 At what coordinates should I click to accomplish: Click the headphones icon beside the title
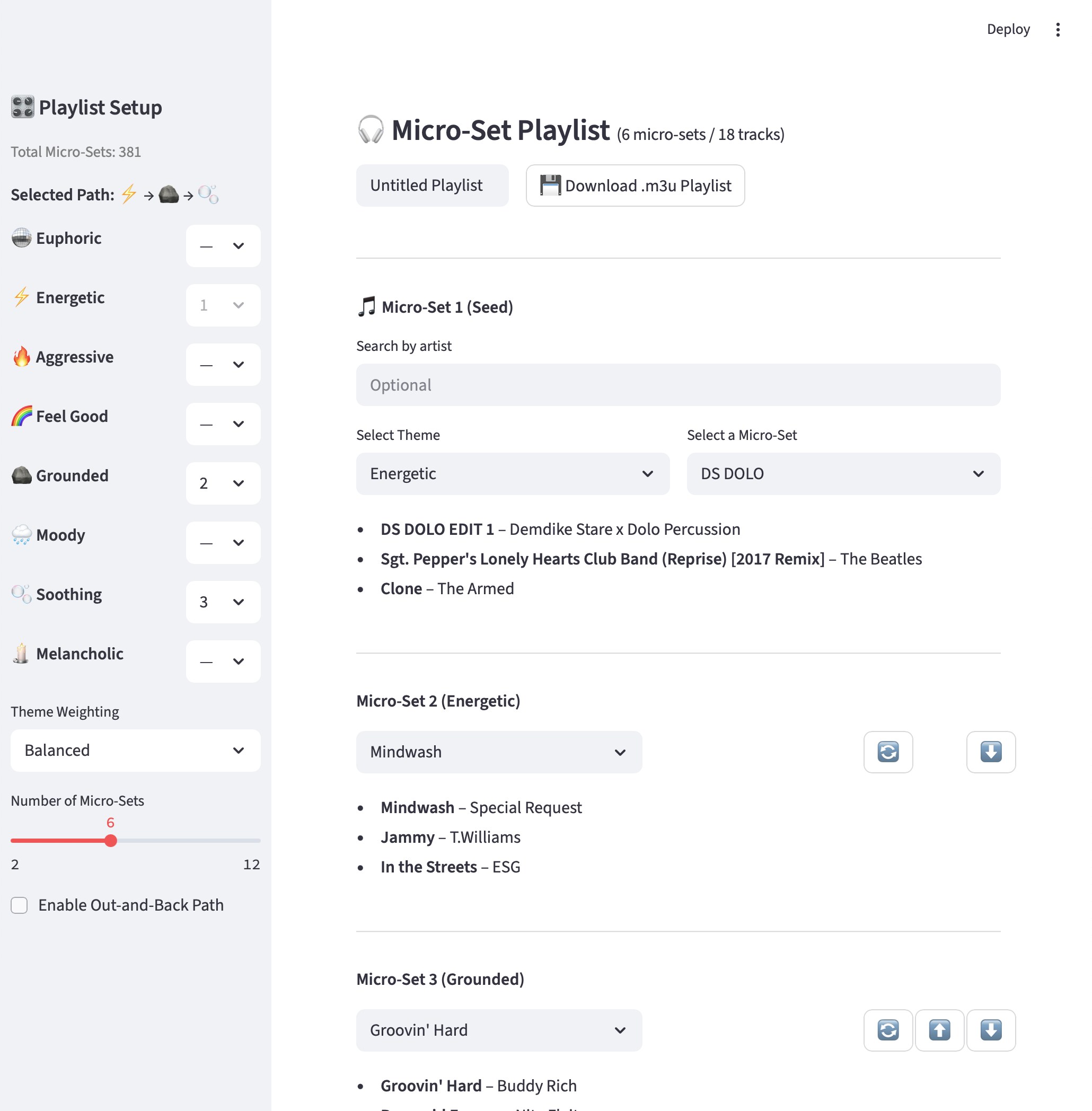click(x=371, y=130)
